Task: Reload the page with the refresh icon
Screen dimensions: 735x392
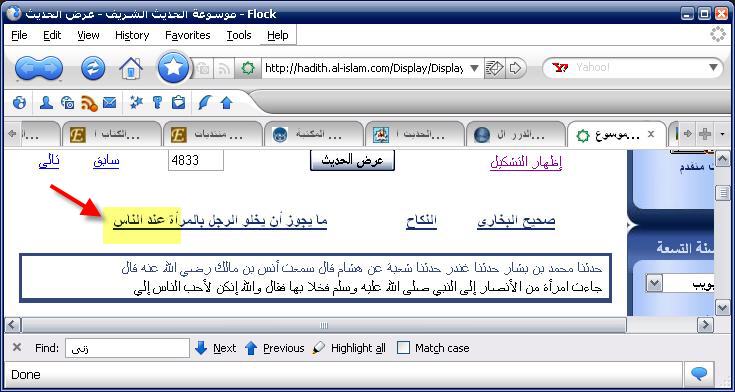Action: pyautogui.click(x=93, y=68)
